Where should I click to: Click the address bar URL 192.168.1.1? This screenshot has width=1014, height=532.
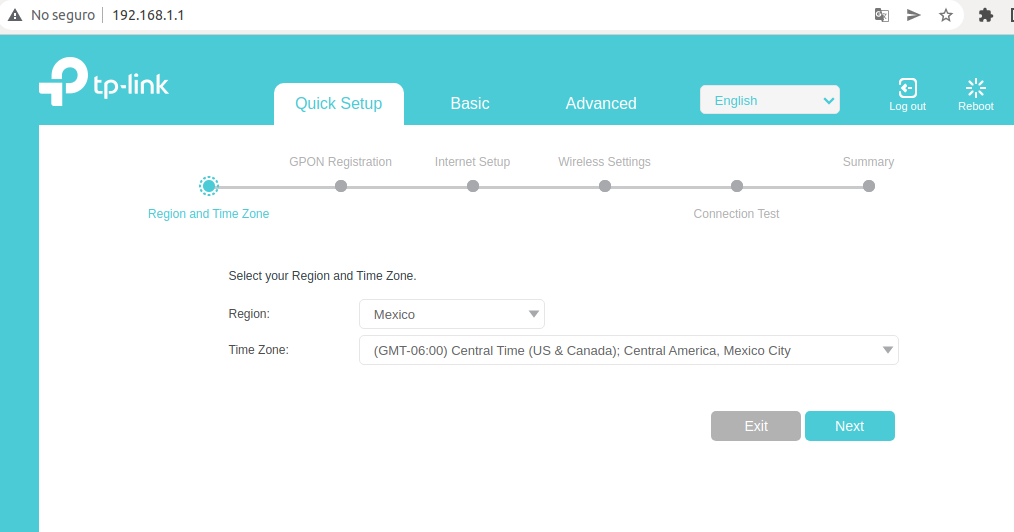(148, 15)
